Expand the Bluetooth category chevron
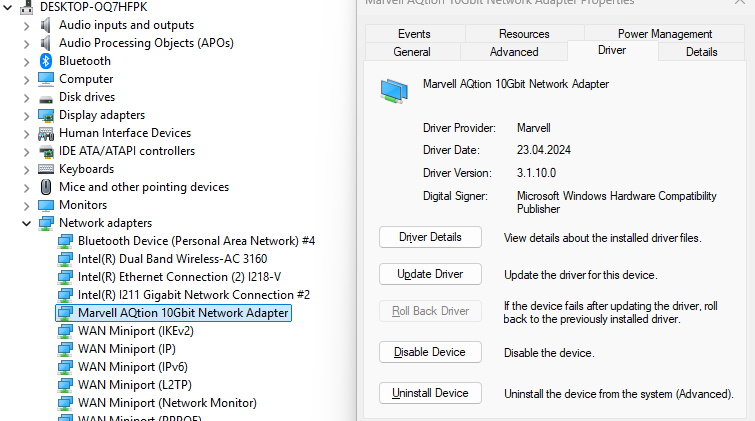This screenshot has height=421, width=755. point(26,62)
